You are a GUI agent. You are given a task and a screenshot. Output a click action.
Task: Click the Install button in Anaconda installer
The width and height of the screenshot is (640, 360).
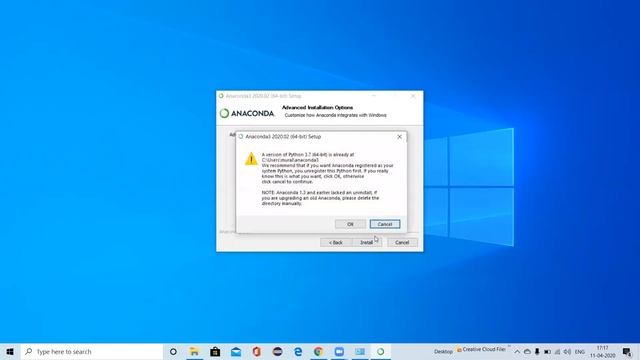click(367, 242)
